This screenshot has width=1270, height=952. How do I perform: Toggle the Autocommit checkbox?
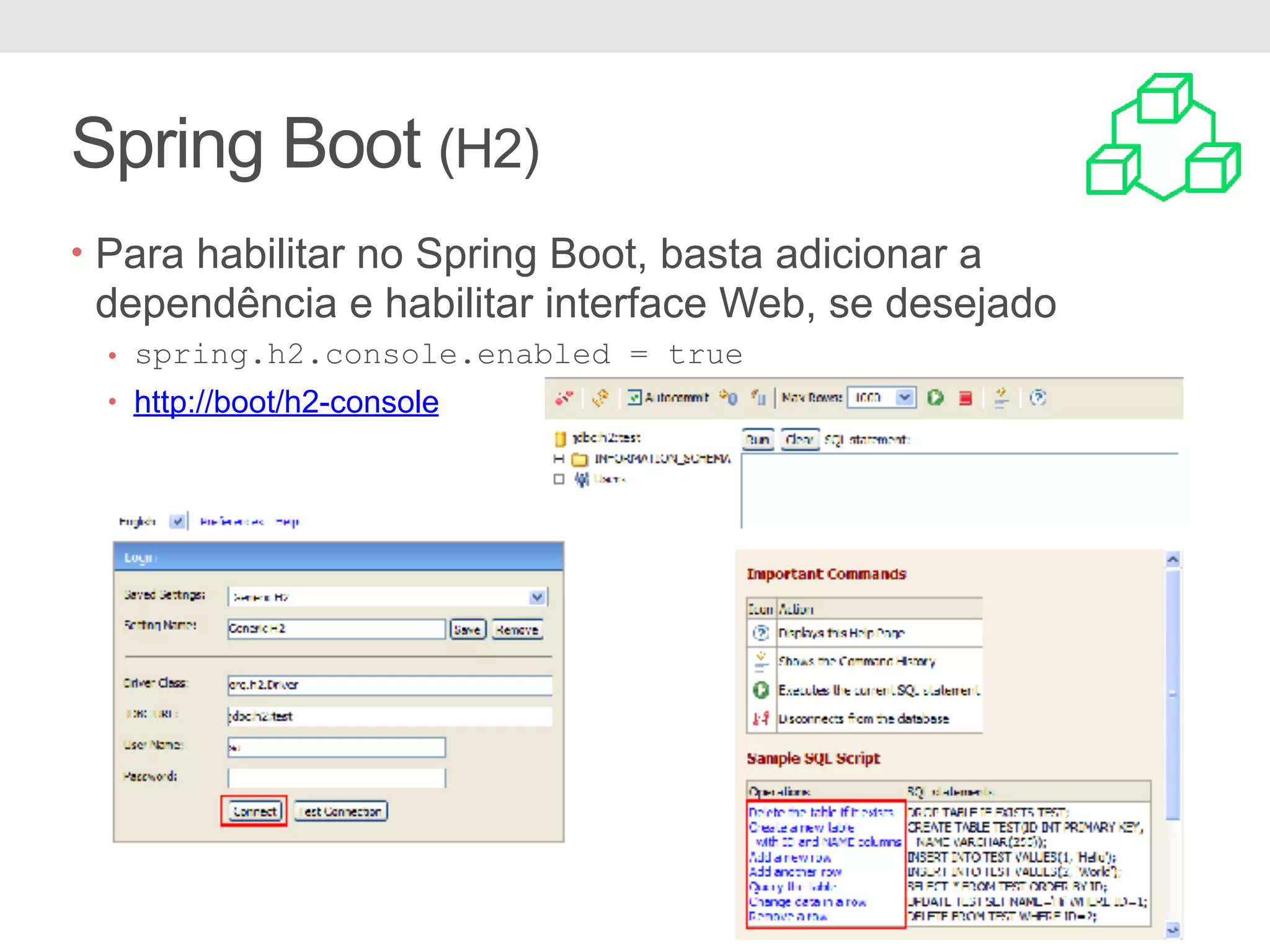tap(634, 397)
